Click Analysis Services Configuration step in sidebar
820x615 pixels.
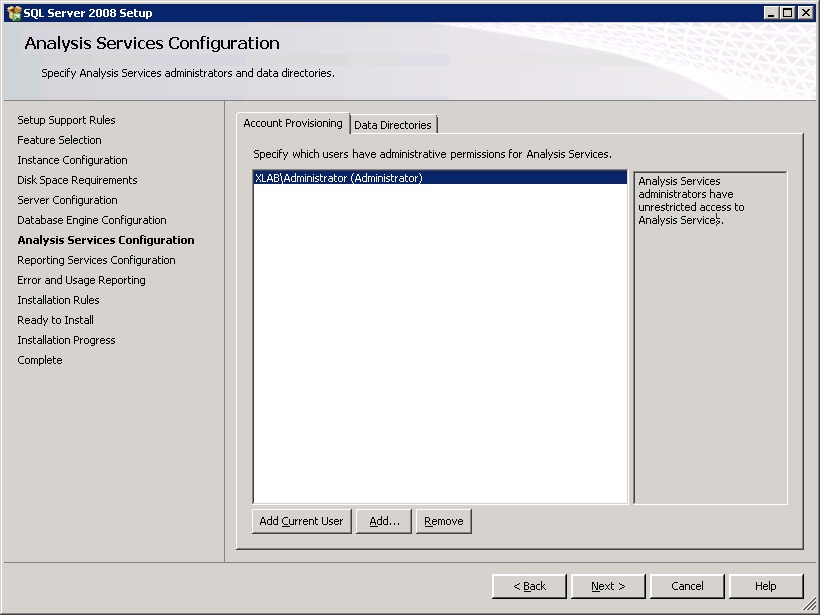(106, 240)
